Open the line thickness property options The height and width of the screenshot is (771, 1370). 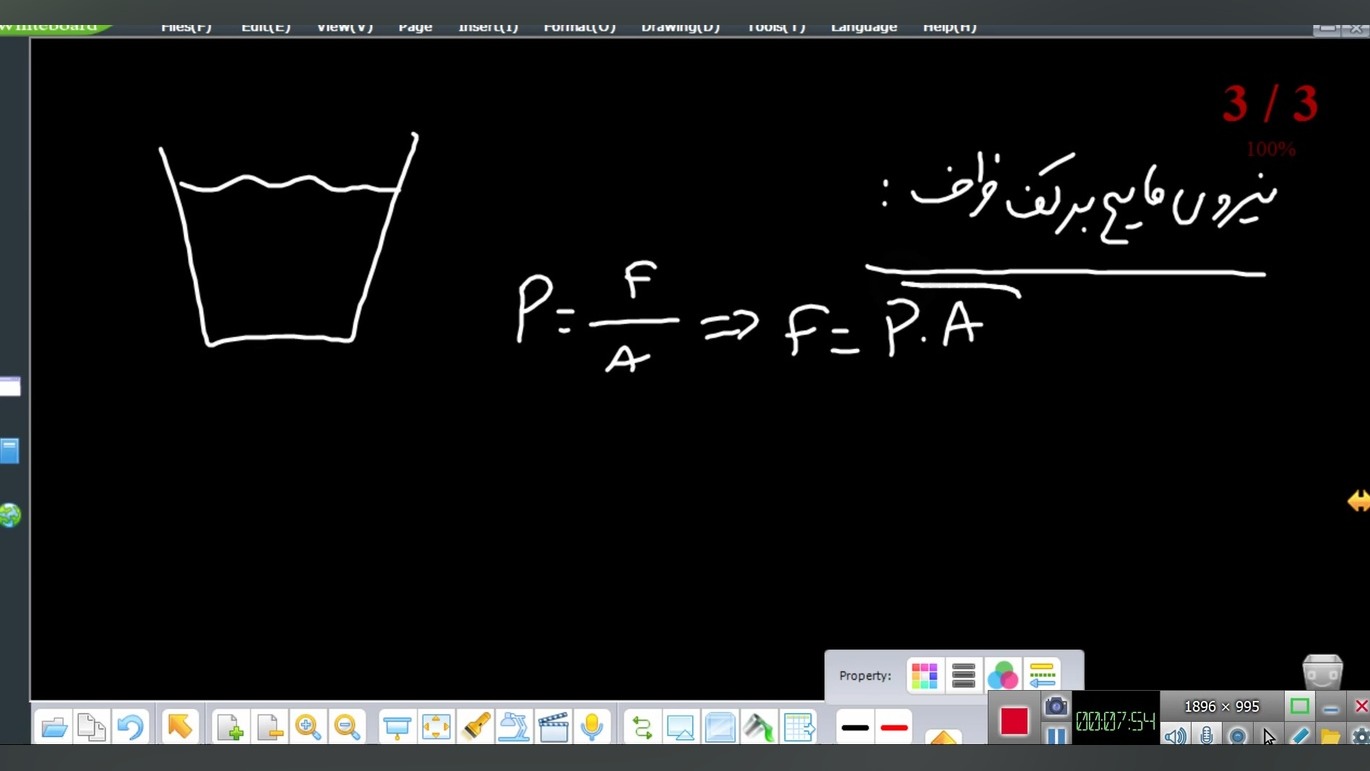click(x=963, y=676)
